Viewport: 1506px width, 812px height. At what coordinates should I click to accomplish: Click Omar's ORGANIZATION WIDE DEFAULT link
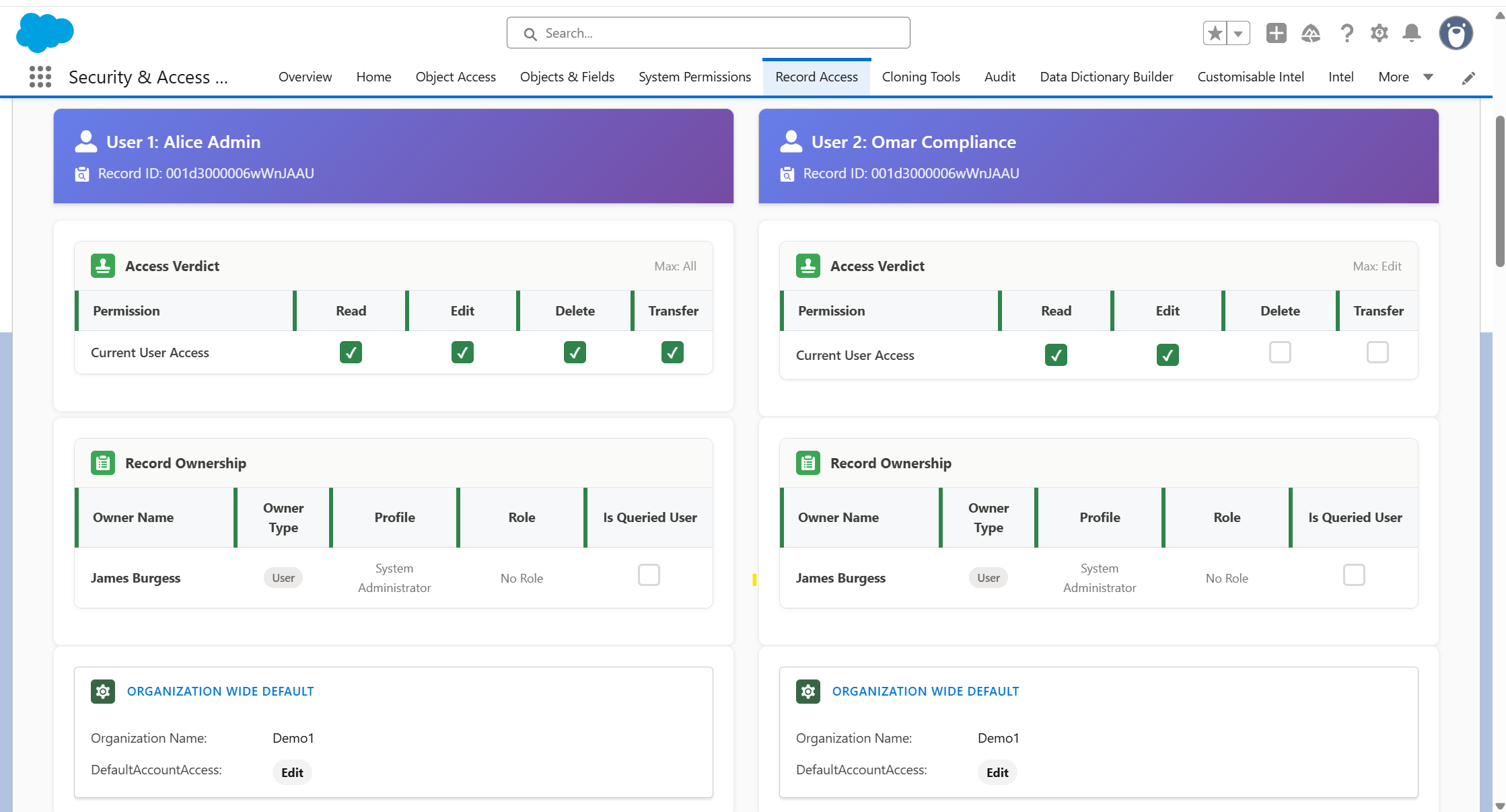925,691
